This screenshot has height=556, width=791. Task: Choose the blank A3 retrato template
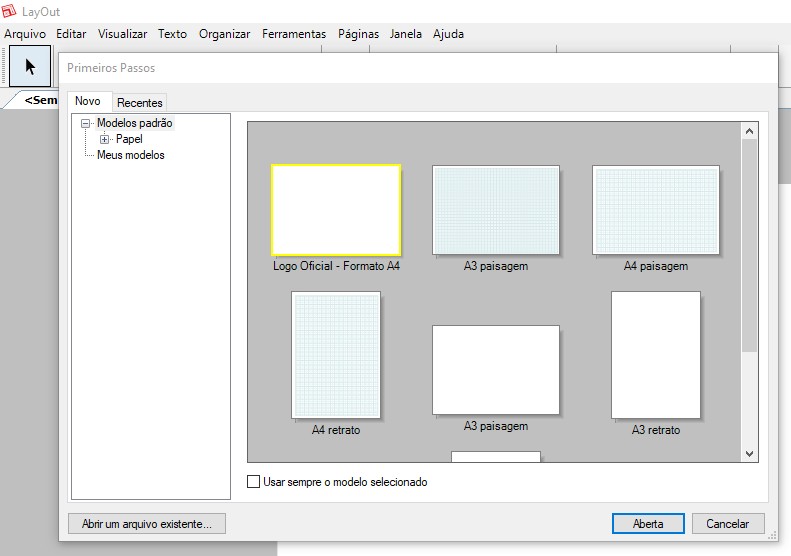(656, 355)
